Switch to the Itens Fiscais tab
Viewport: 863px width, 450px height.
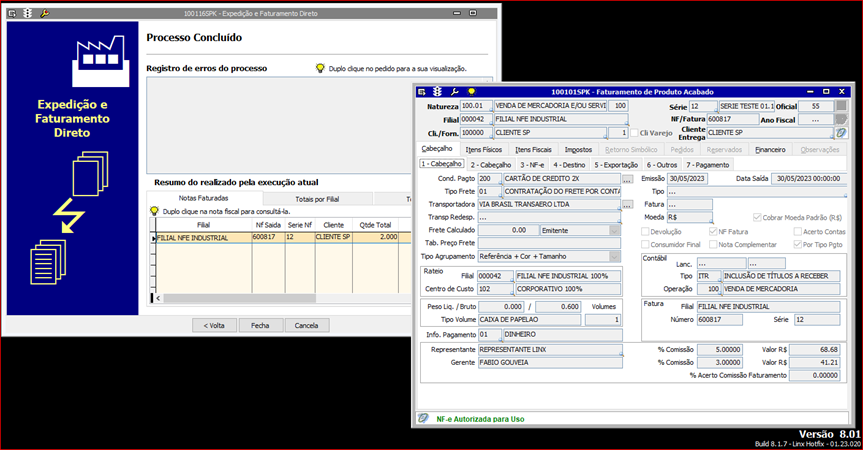(x=533, y=150)
